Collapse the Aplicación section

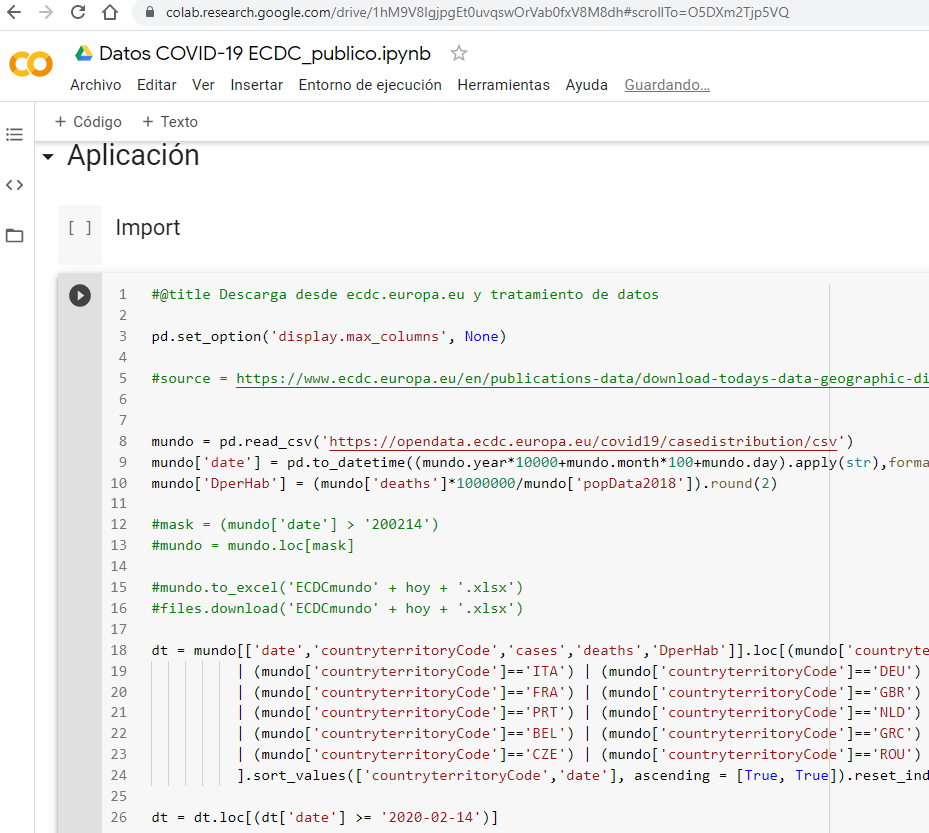pyautogui.click(x=47, y=157)
